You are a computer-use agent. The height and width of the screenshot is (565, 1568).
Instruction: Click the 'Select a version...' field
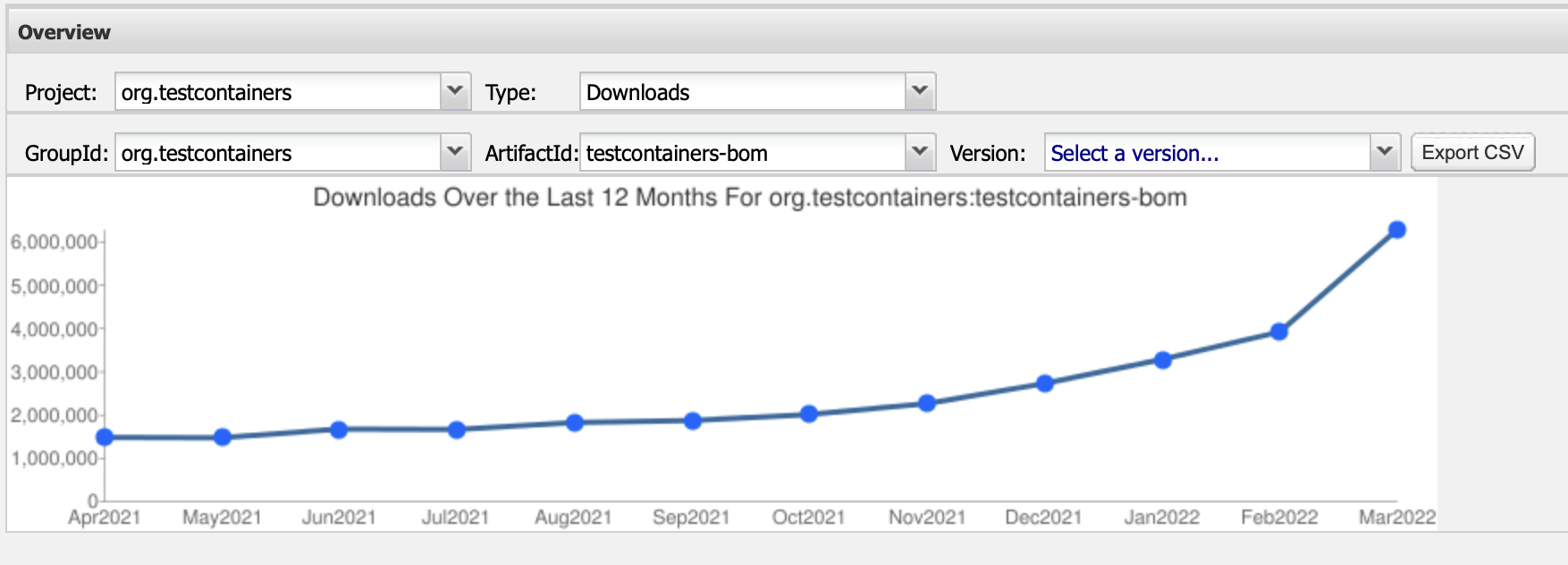(1208, 152)
